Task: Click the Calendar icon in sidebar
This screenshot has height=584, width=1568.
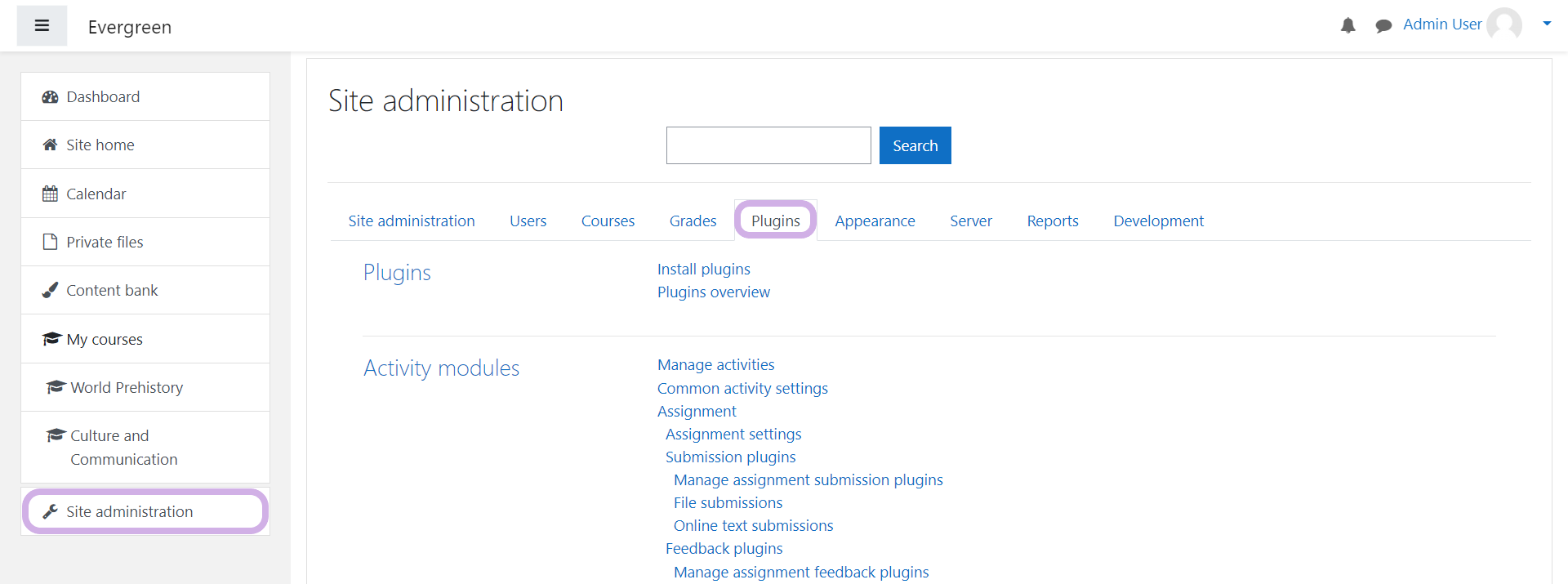Action: (50, 194)
